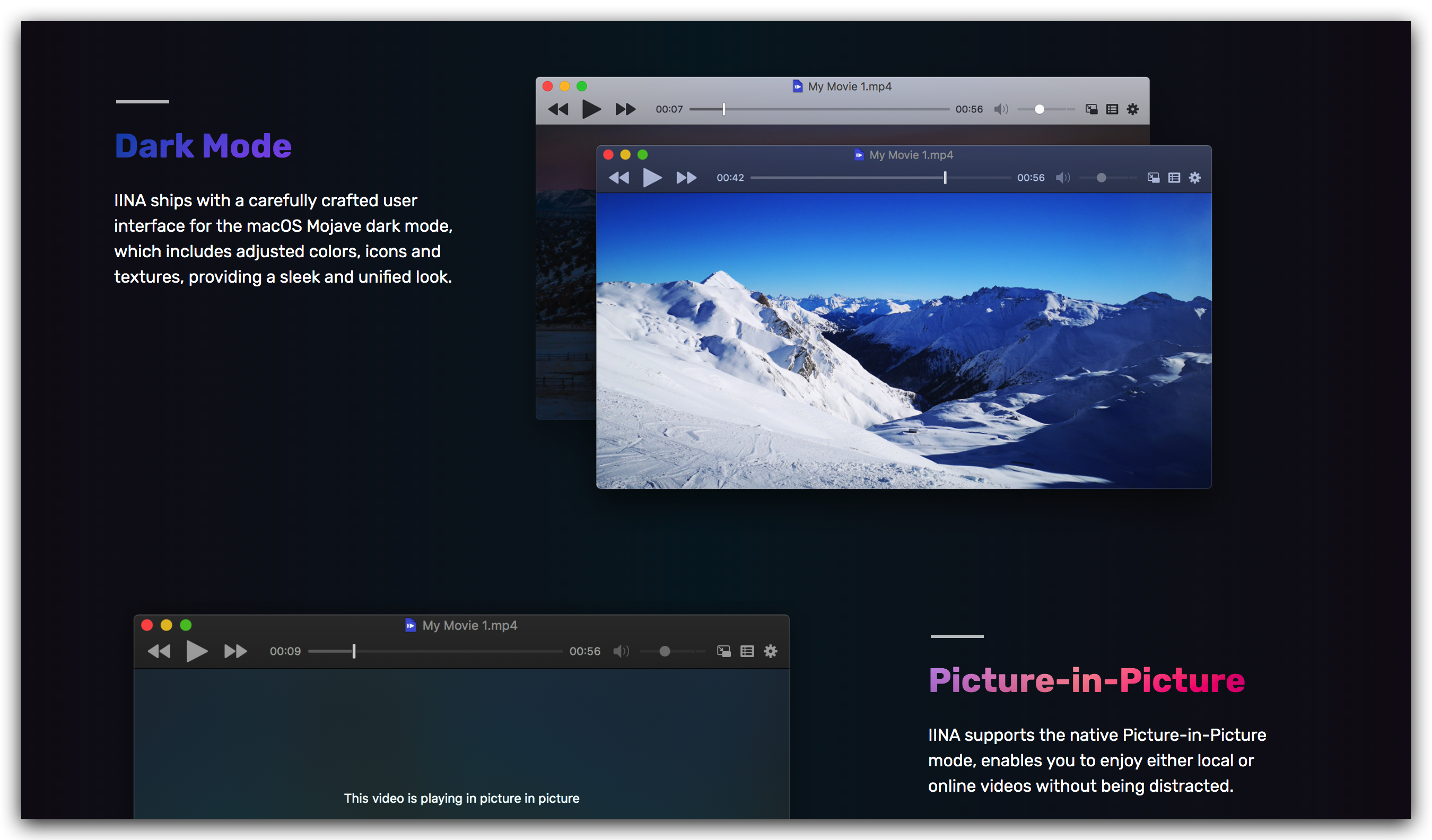Toggle PiP icon in the bottom window
The height and width of the screenshot is (840, 1432).
click(723, 651)
